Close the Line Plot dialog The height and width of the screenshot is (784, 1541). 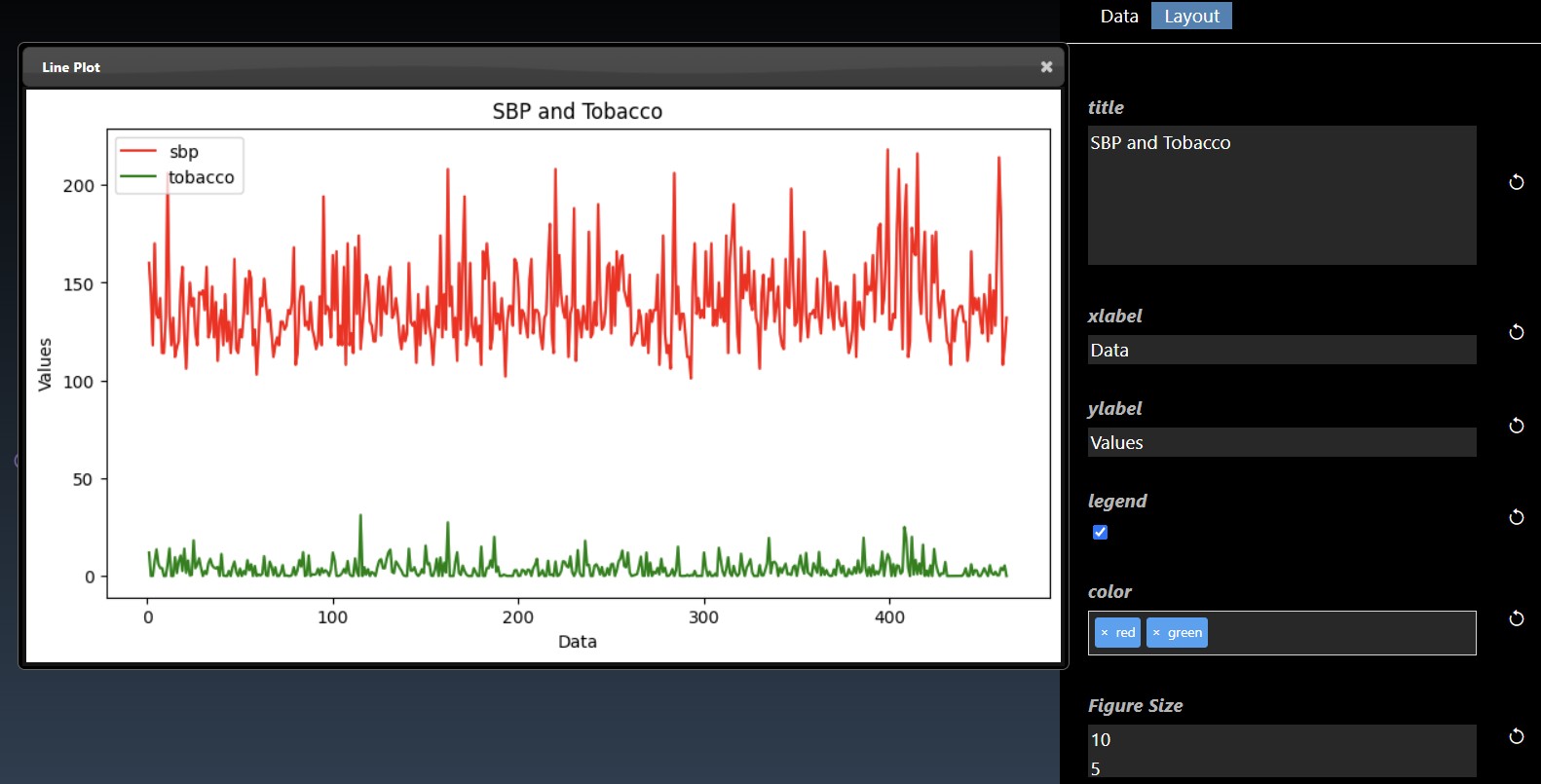(1046, 67)
